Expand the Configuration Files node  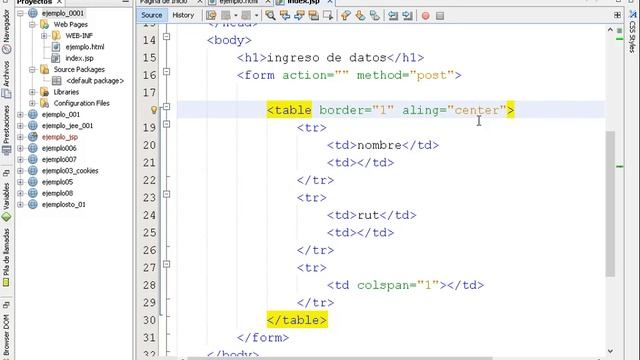pos(32,103)
